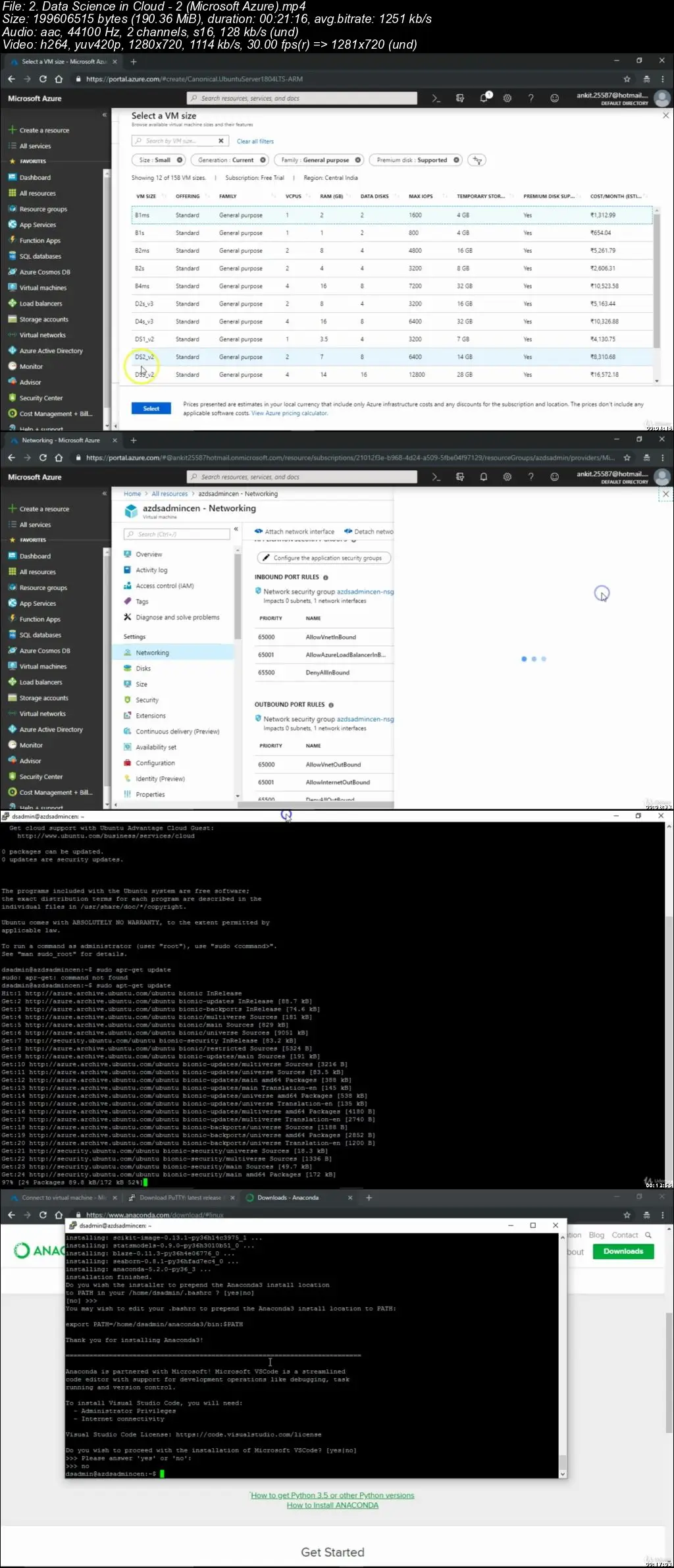Open portal settings gear in VM size window
Viewport: 674px width, 1568px height.
pos(507,98)
